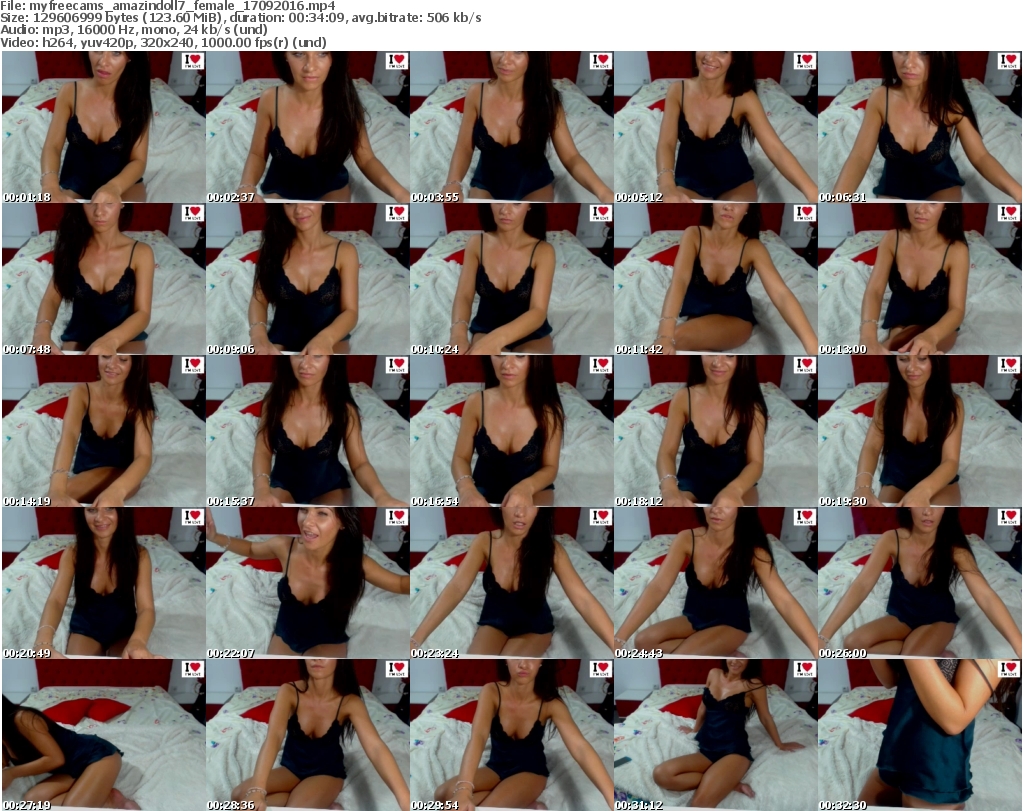The height and width of the screenshot is (811, 1024).
Task: Select the thumbnail timestamped 00:18:12
Action: click(x=716, y=431)
